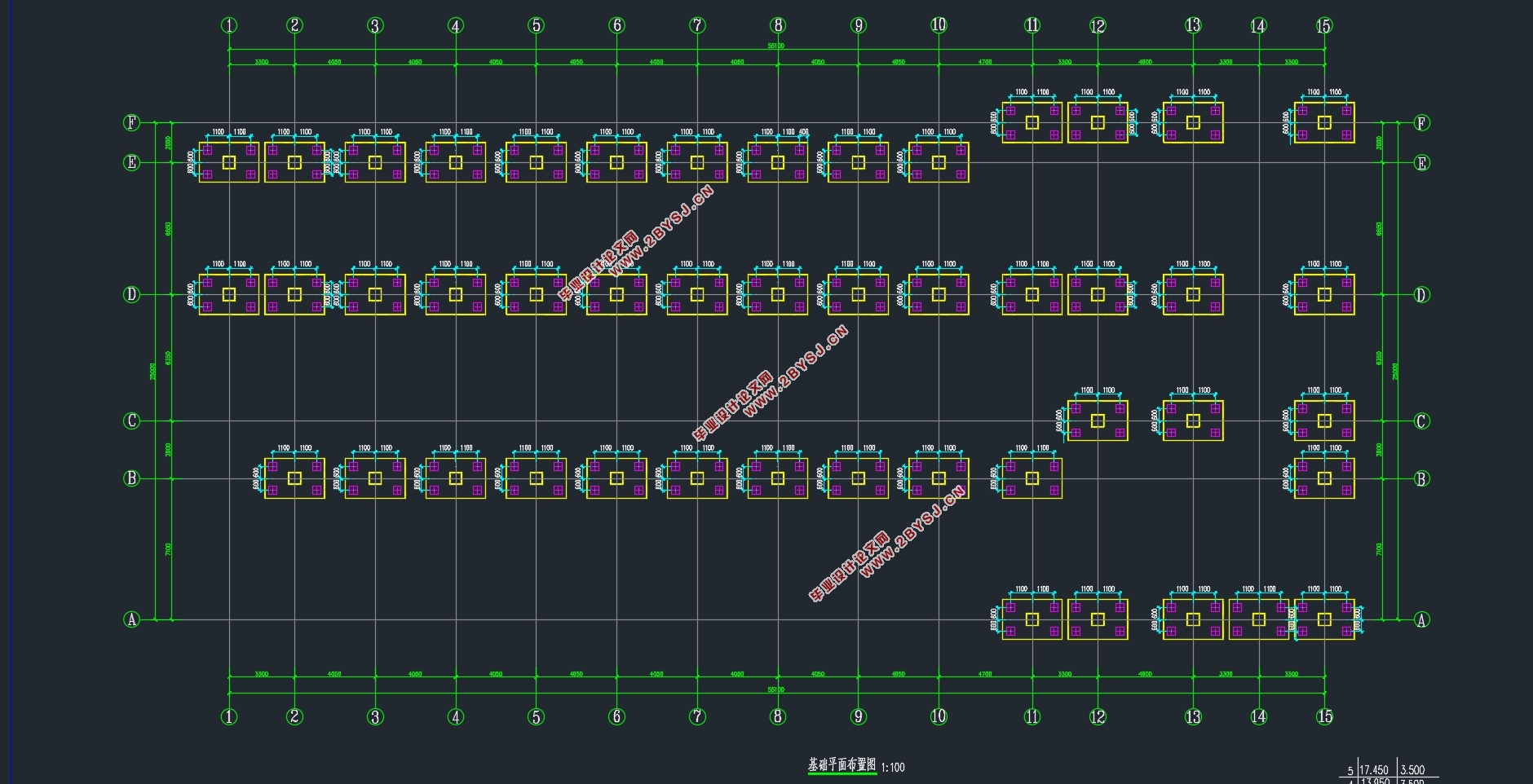Click left-side axis bubble A

click(131, 619)
